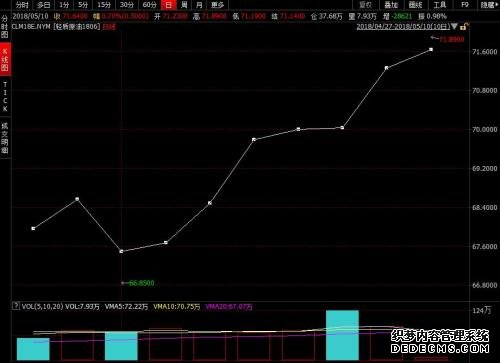Viewport: 500px width, 363px height.
Task: Choose the 1分 interval
Action: 64,5
